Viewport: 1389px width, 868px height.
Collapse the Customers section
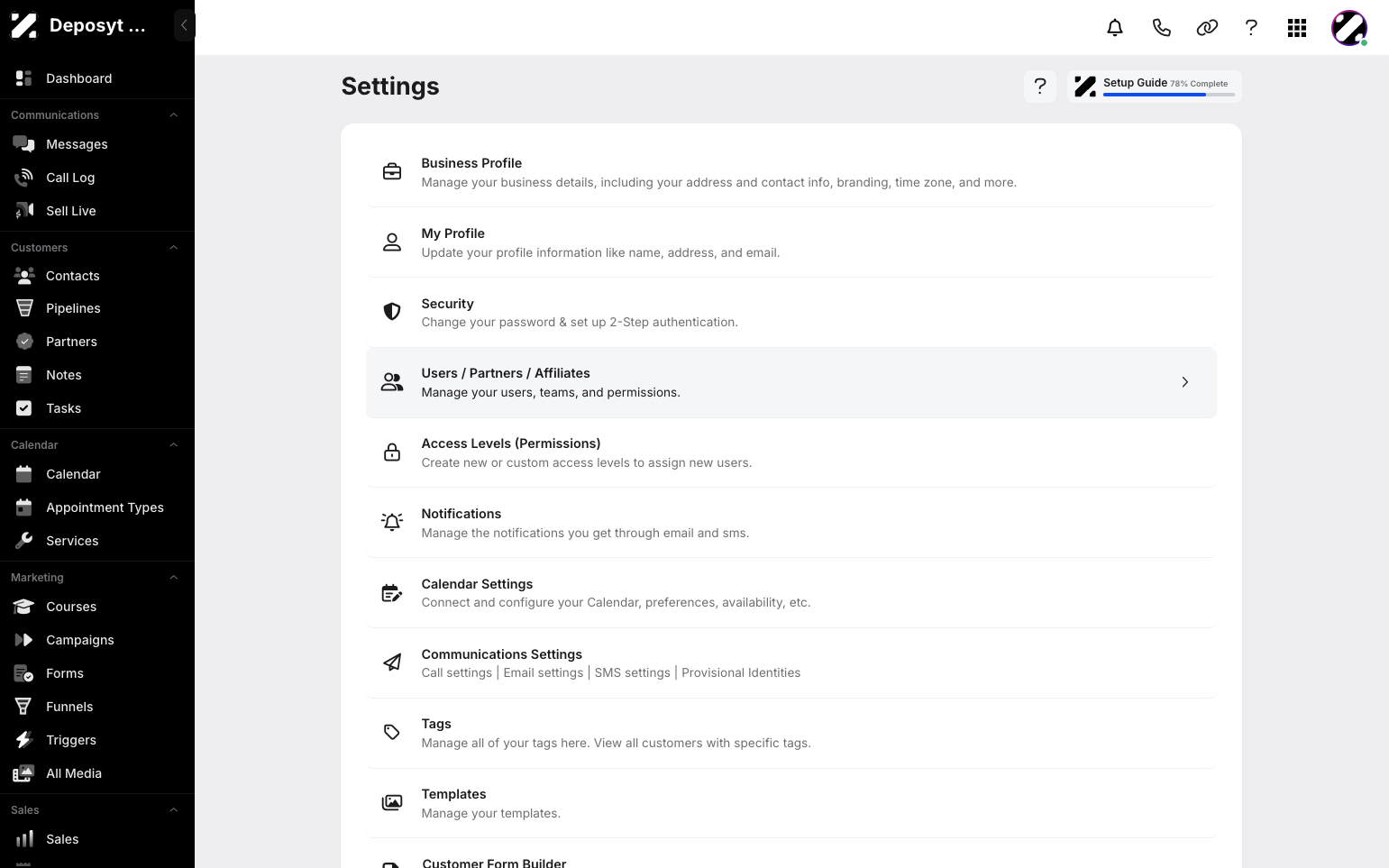[174, 248]
